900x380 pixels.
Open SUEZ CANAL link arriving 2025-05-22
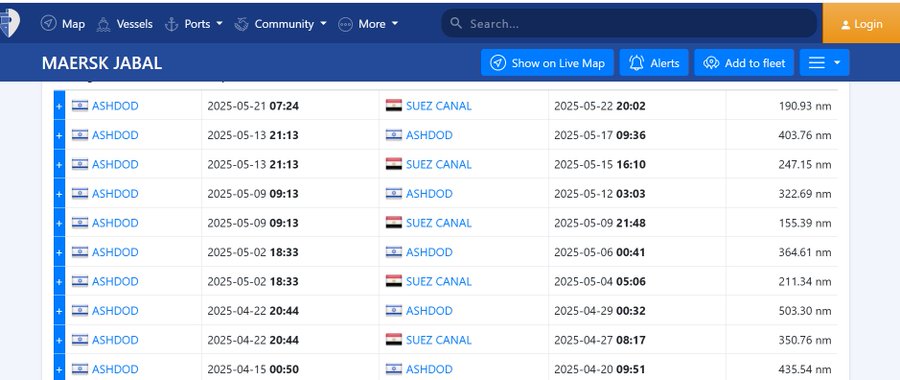coord(439,106)
